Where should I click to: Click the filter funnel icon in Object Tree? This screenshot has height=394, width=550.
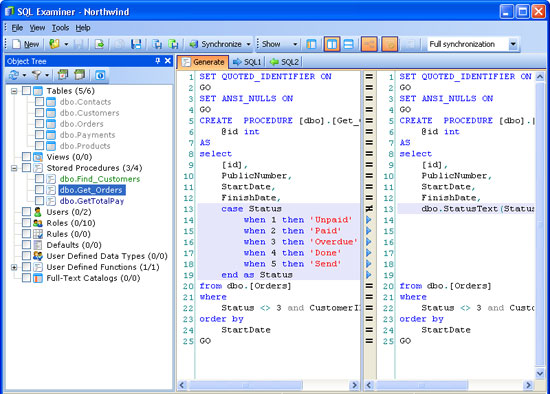[36, 75]
